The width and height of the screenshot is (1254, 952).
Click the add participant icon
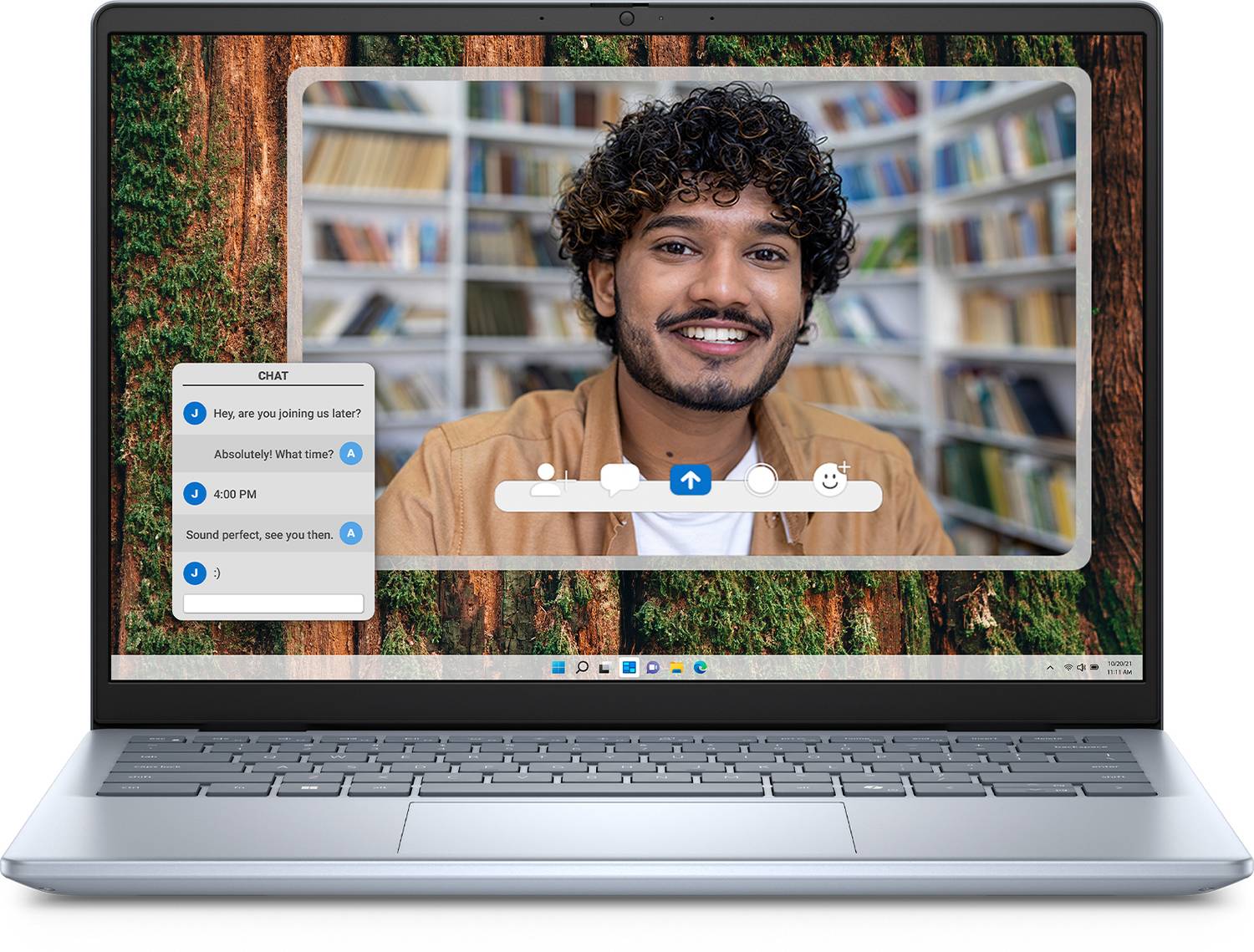tap(549, 480)
